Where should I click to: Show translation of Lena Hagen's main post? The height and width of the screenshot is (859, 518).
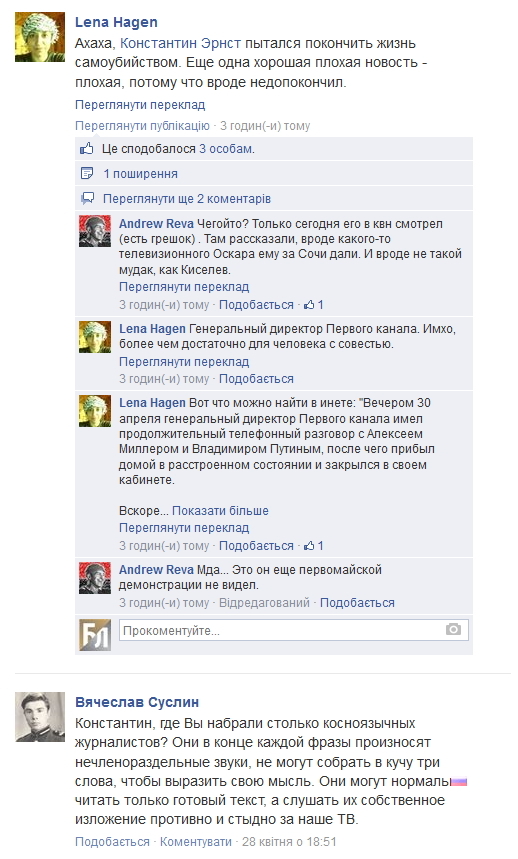tap(140, 105)
